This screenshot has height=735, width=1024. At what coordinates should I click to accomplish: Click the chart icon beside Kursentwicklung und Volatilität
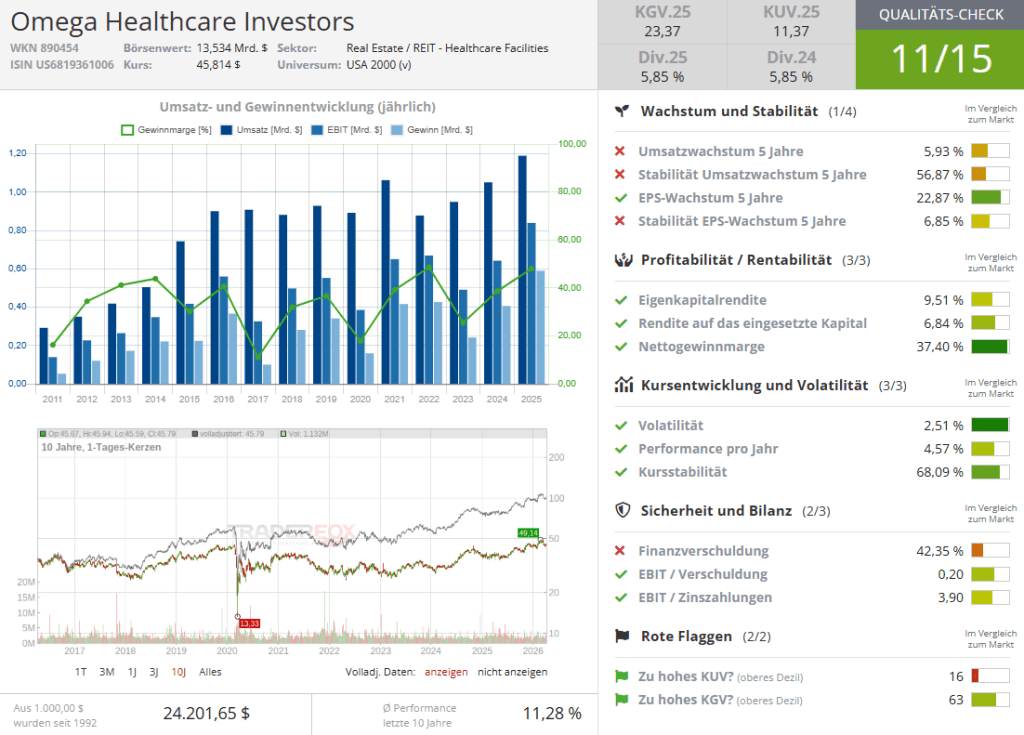622,385
